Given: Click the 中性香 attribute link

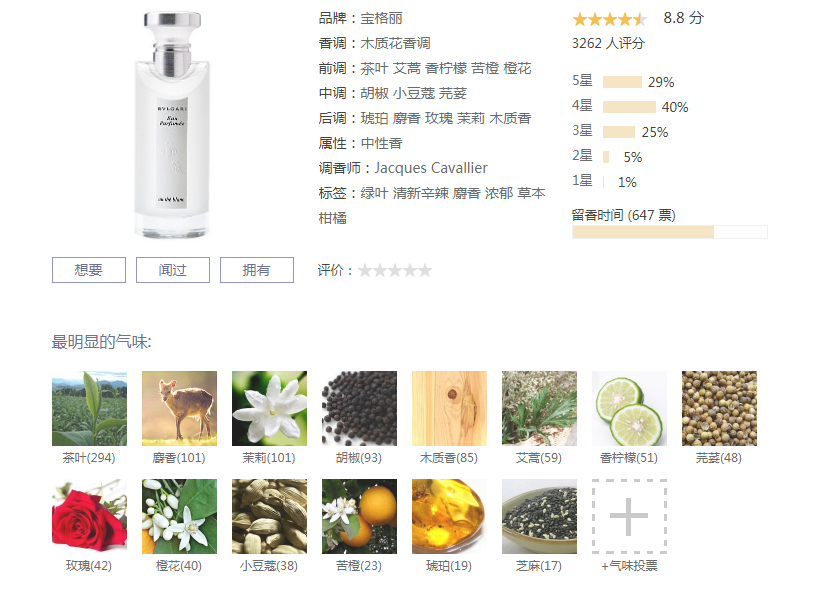Looking at the screenshot, I should [381, 143].
